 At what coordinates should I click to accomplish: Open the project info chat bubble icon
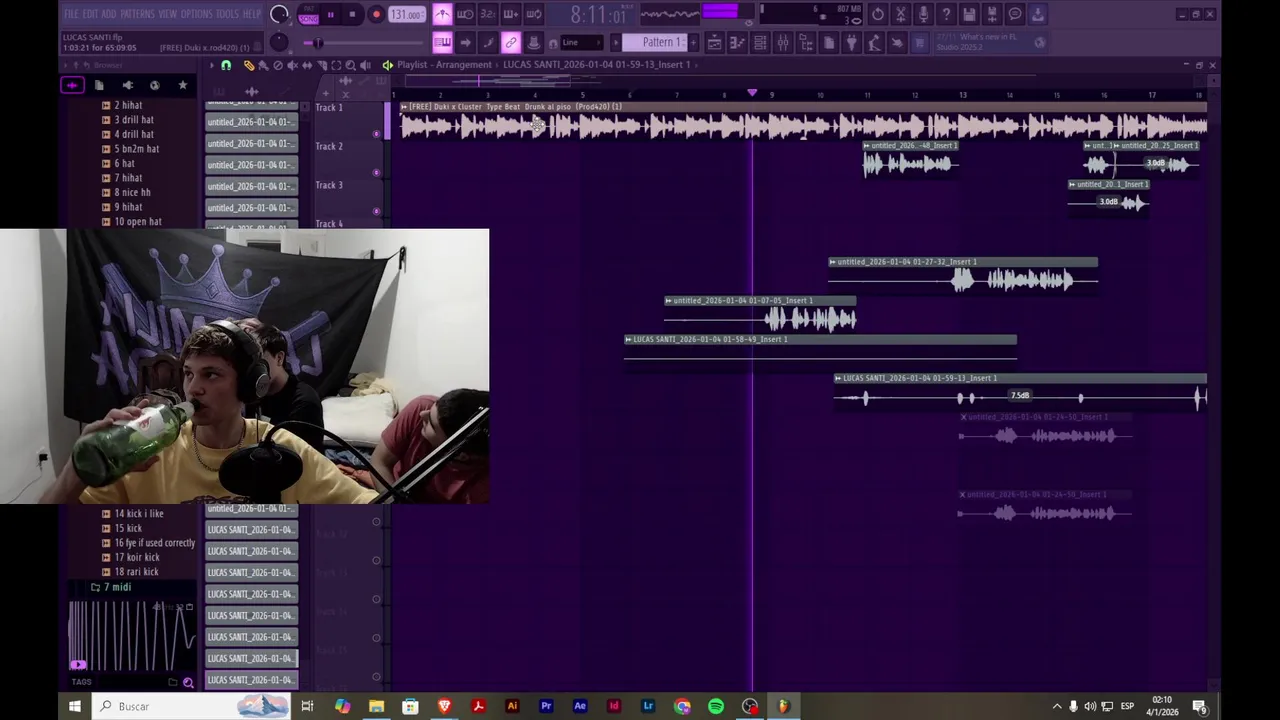point(1015,14)
